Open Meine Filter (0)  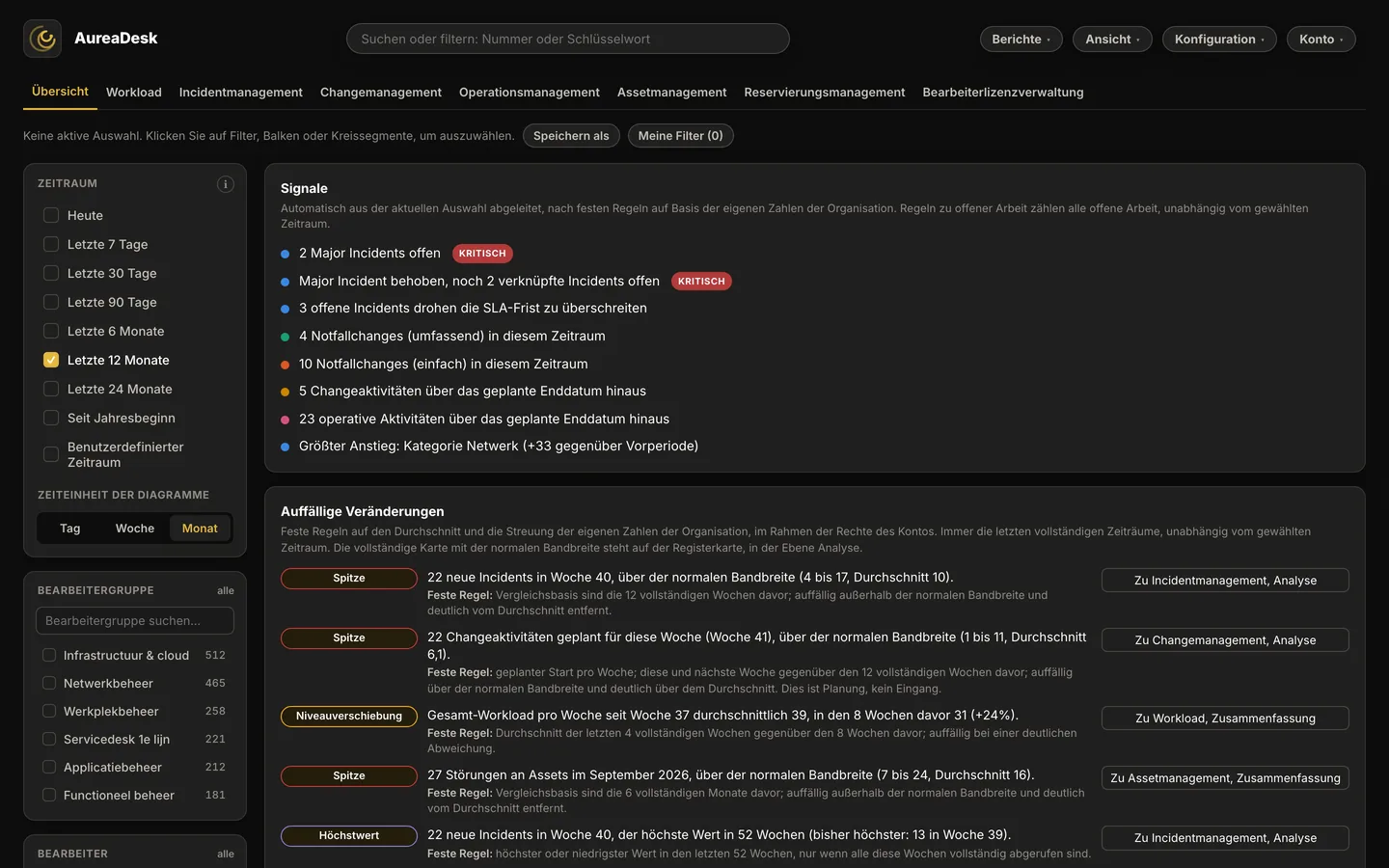681,136
